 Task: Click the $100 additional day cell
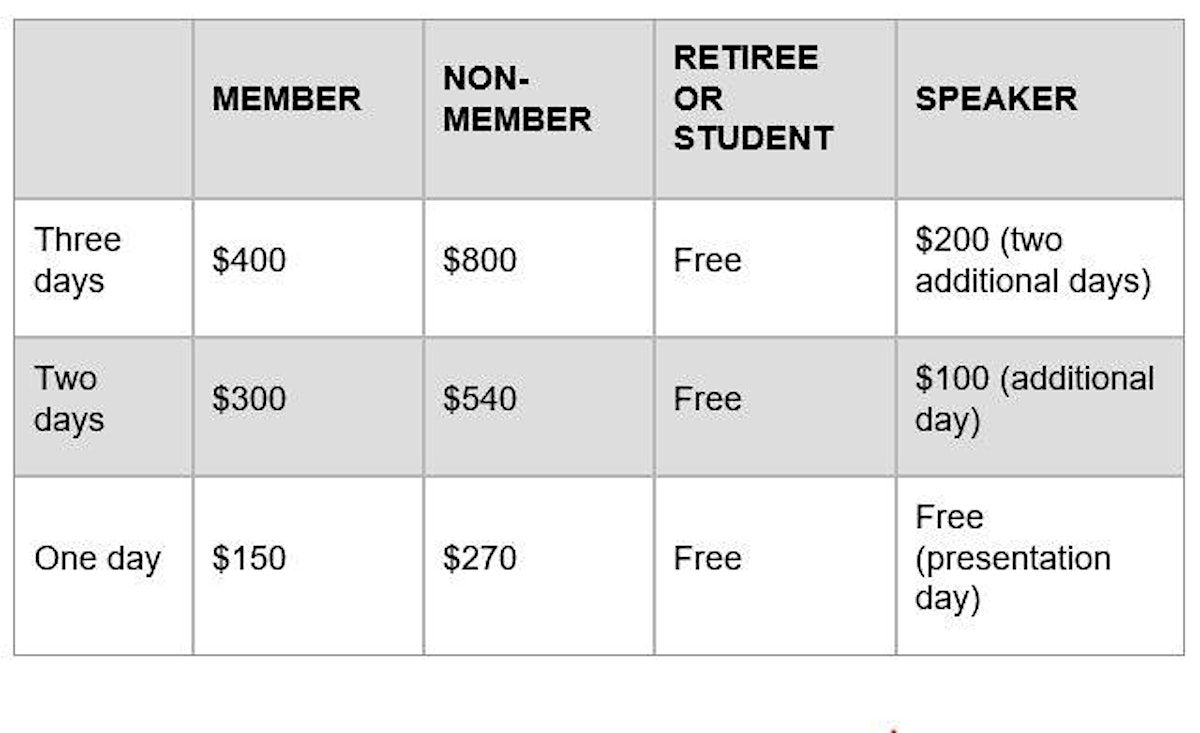[x=1034, y=399]
